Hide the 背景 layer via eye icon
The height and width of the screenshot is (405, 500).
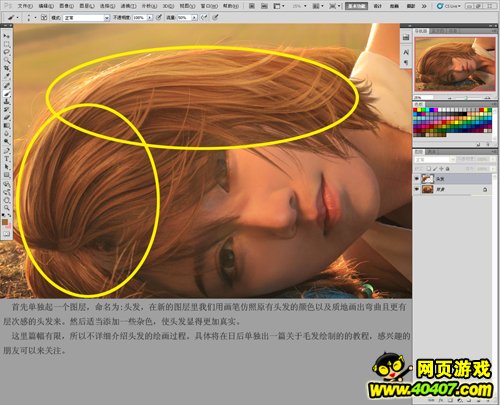tap(417, 189)
